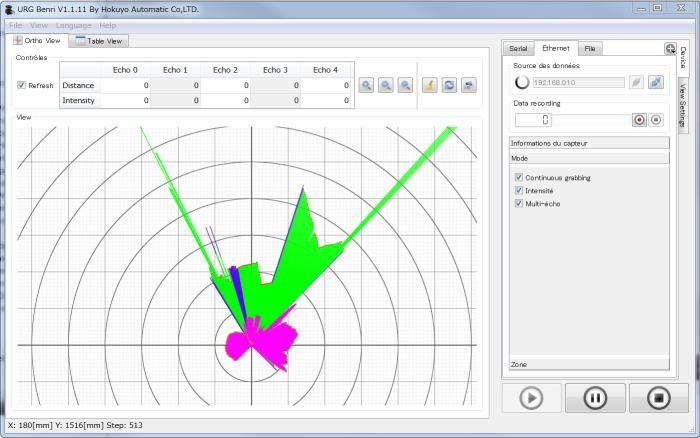Switch to the Table View tab

click(99, 41)
